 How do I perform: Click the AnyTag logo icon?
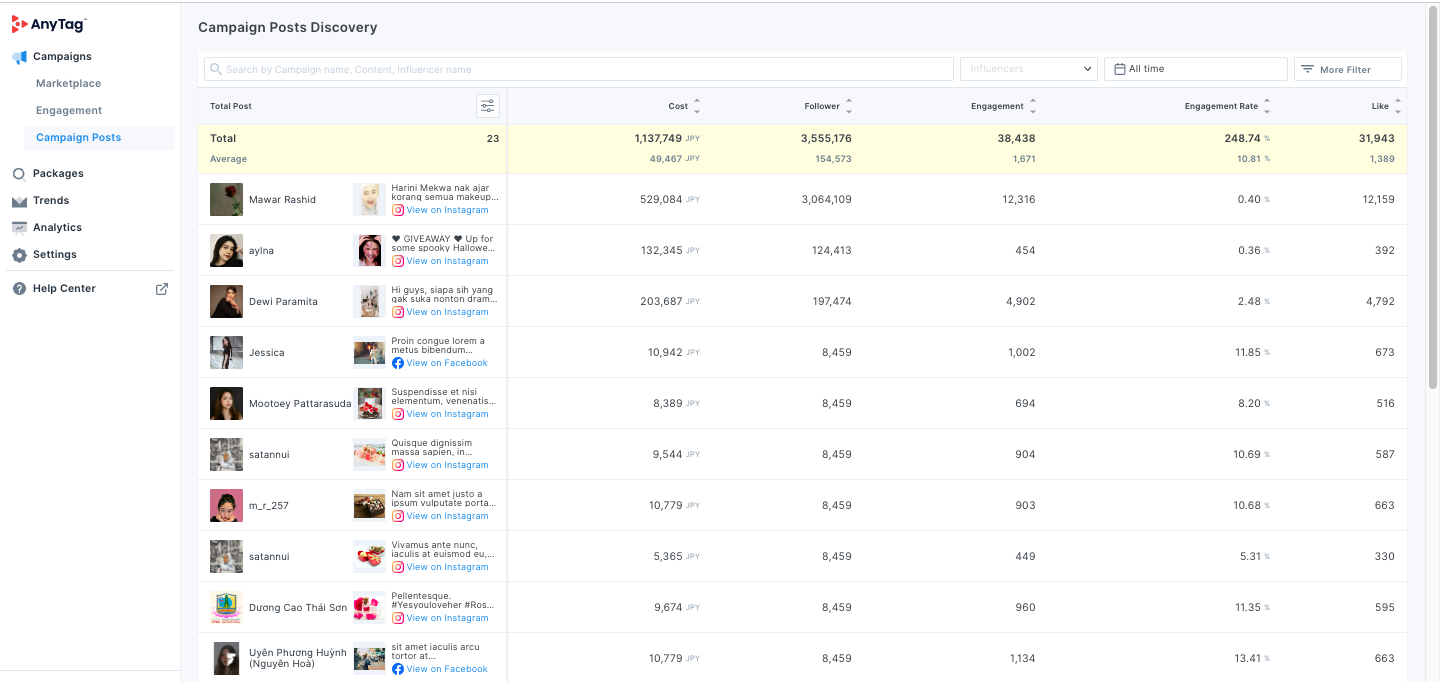pyautogui.click(x=20, y=24)
